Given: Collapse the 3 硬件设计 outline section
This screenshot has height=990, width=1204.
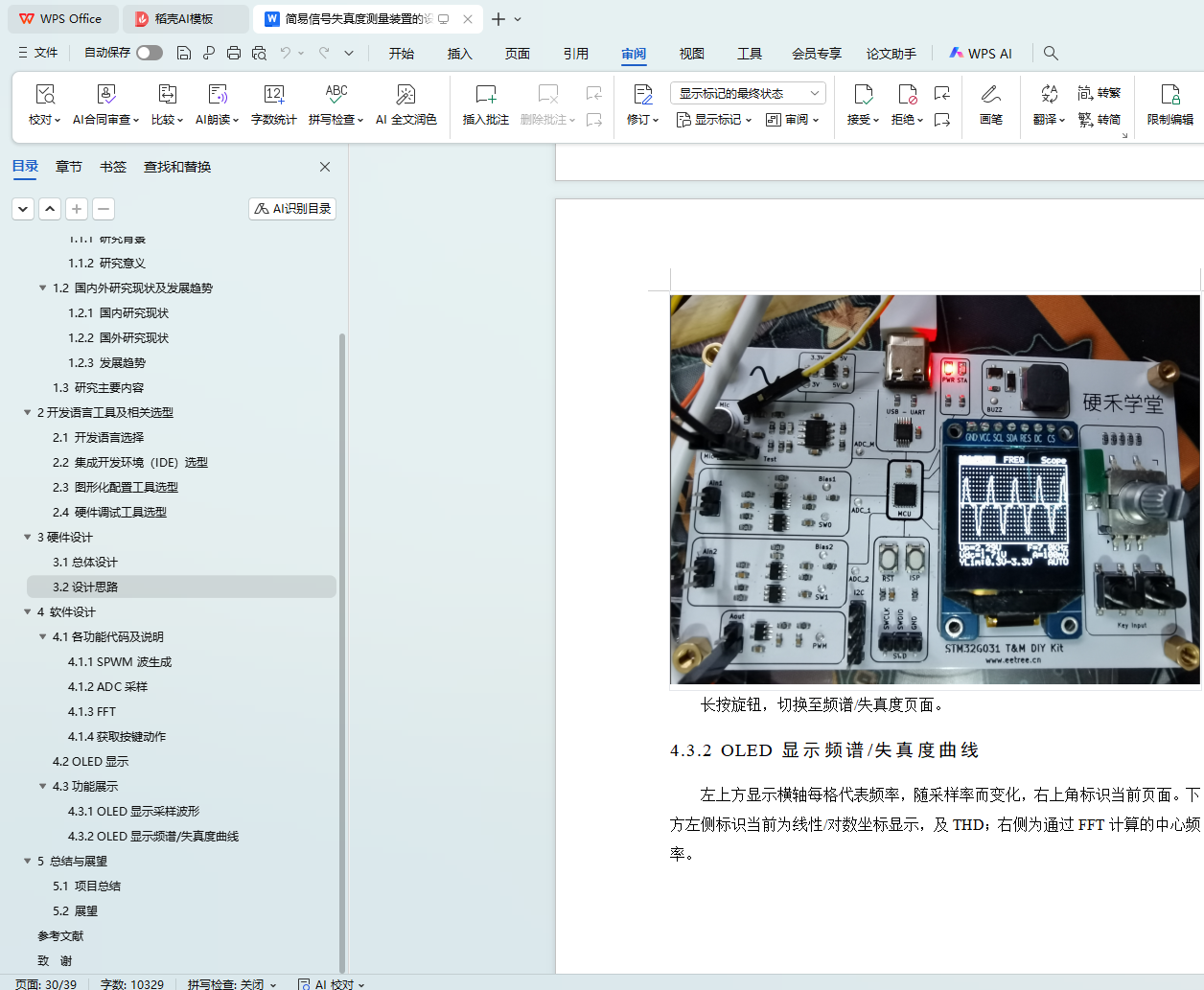Looking at the screenshot, I should pos(28,538).
